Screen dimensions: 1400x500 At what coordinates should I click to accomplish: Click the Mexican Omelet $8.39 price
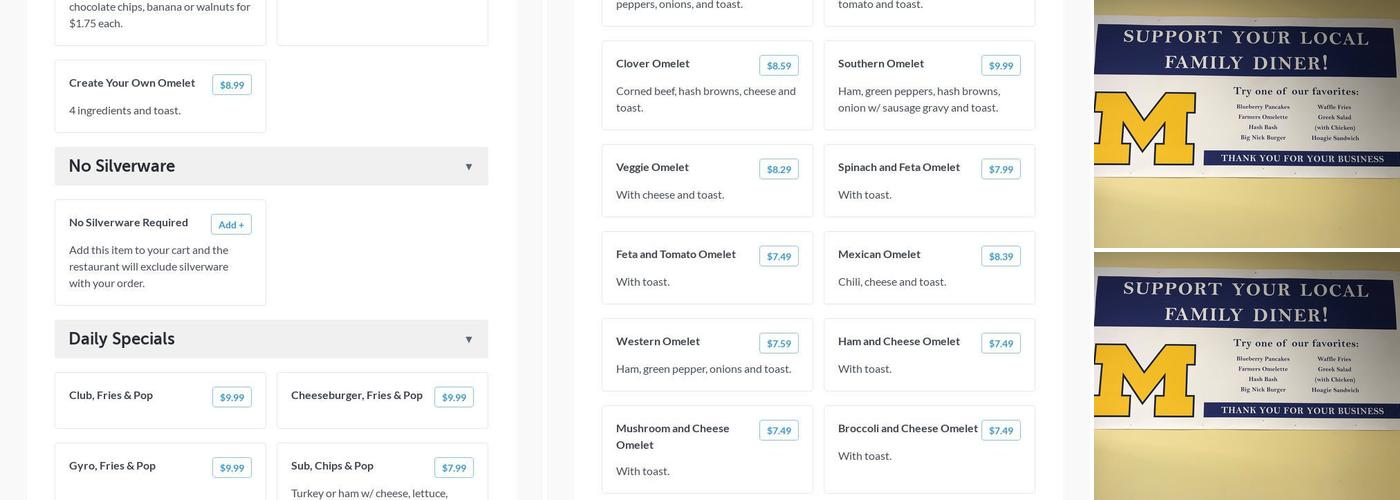point(1000,257)
